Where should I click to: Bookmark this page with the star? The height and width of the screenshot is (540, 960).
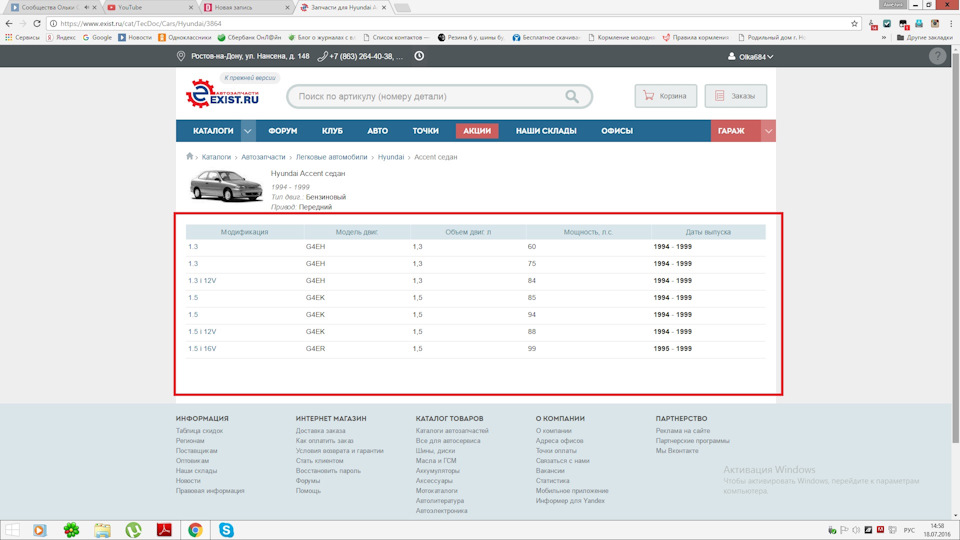click(854, 23)
